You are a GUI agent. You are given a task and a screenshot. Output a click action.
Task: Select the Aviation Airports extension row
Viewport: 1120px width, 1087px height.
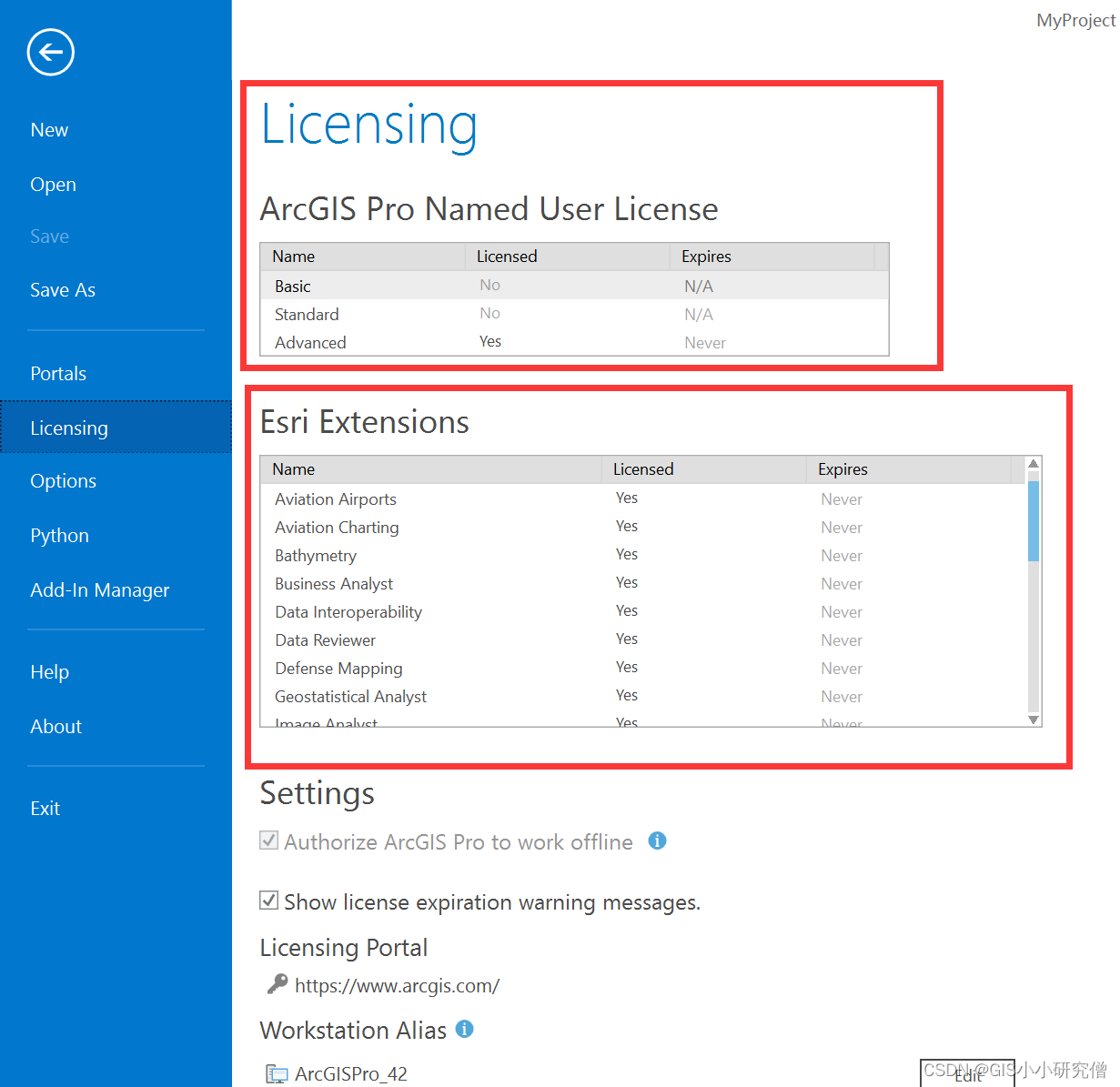click(643, 498)
